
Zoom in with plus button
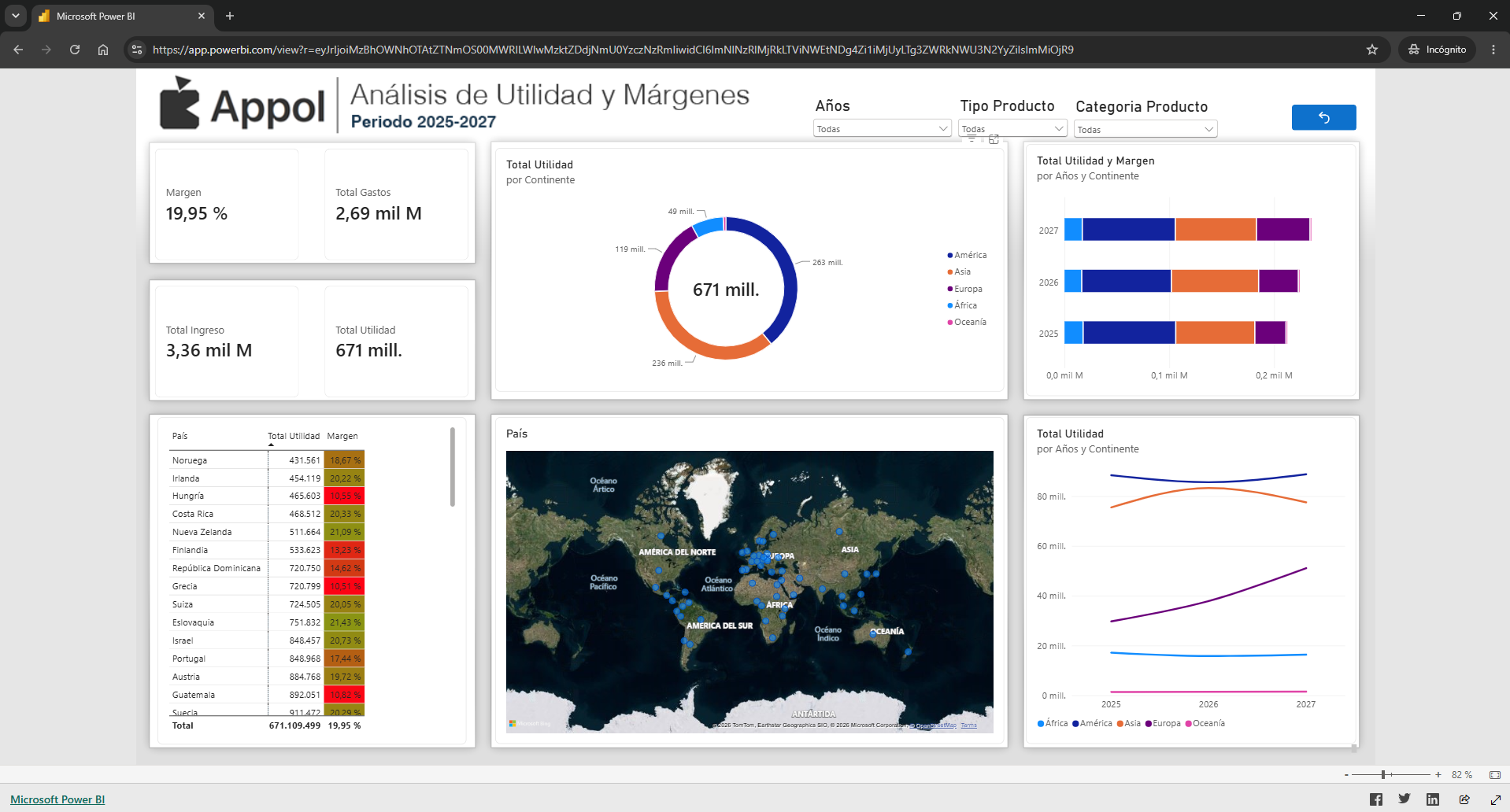[x=1438, y=775]
